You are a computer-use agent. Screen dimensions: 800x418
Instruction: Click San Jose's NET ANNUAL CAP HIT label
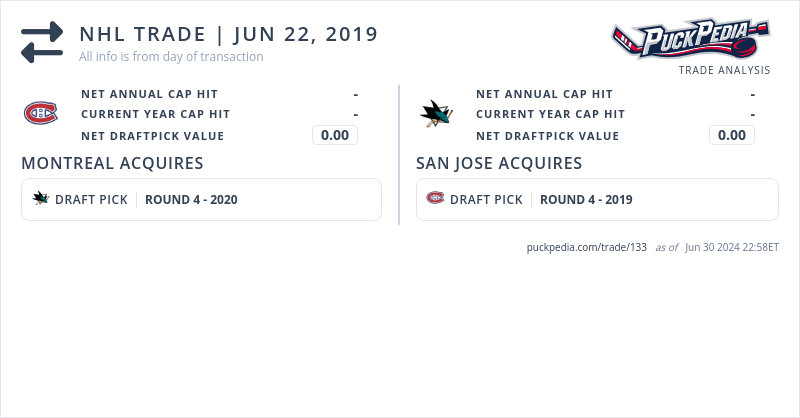[x=544, y=94]
